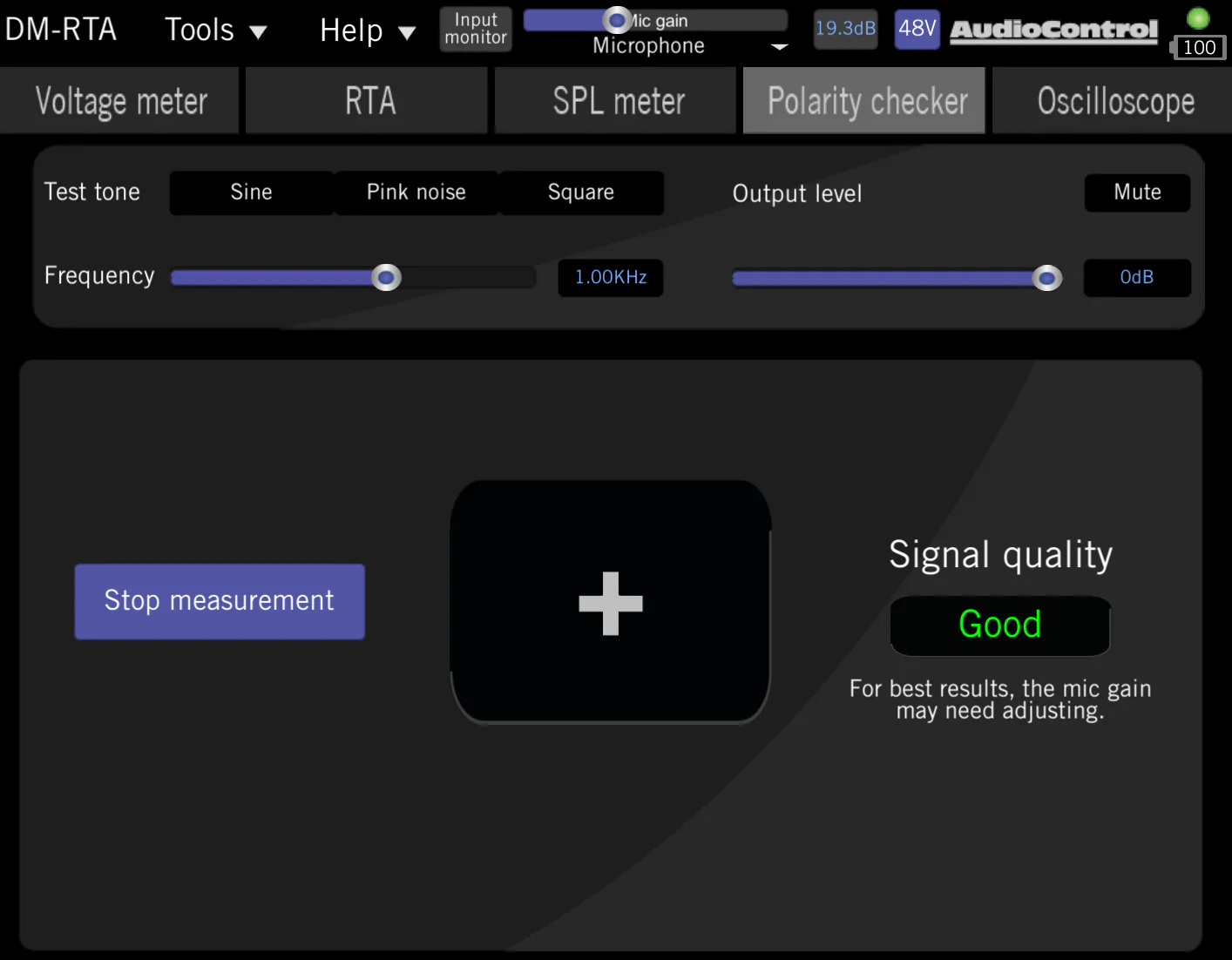Select the Square test tone

580,193
